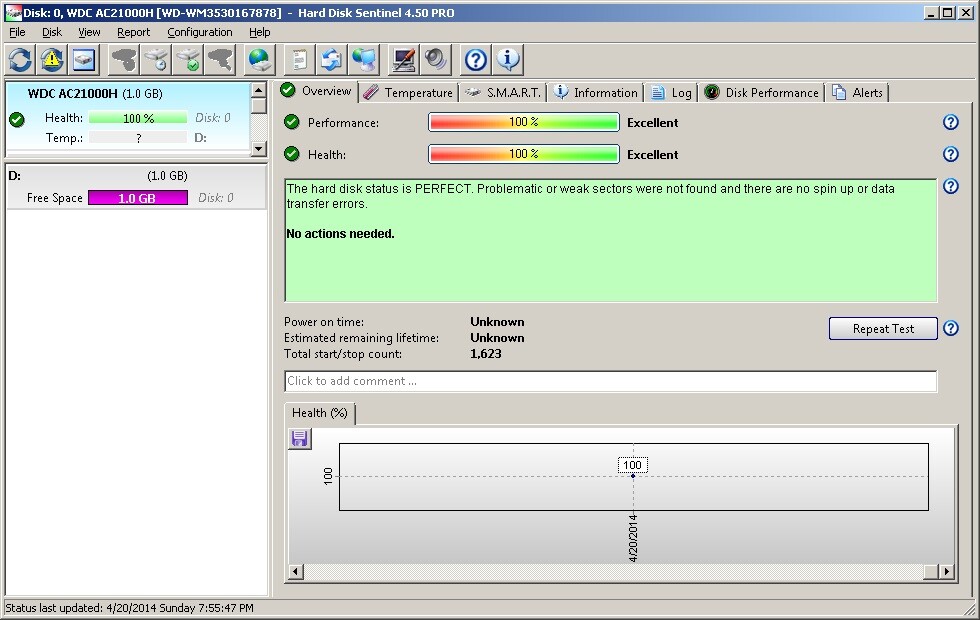The height and width of the screenshot is (620, 980).
Task: Click the Performance 100 % gradient bar
Action: tap(524, 122)
